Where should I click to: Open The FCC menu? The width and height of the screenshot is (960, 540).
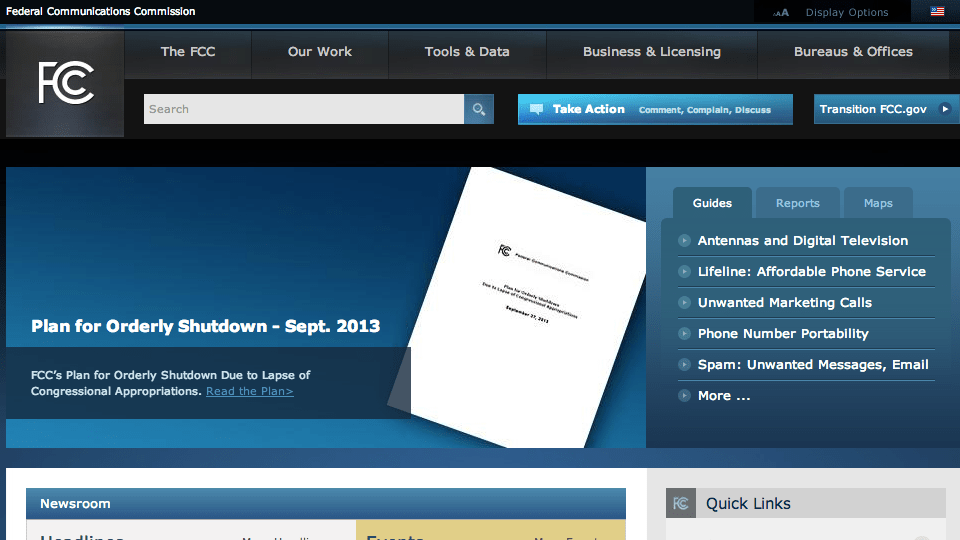click(x=188, y=52)
